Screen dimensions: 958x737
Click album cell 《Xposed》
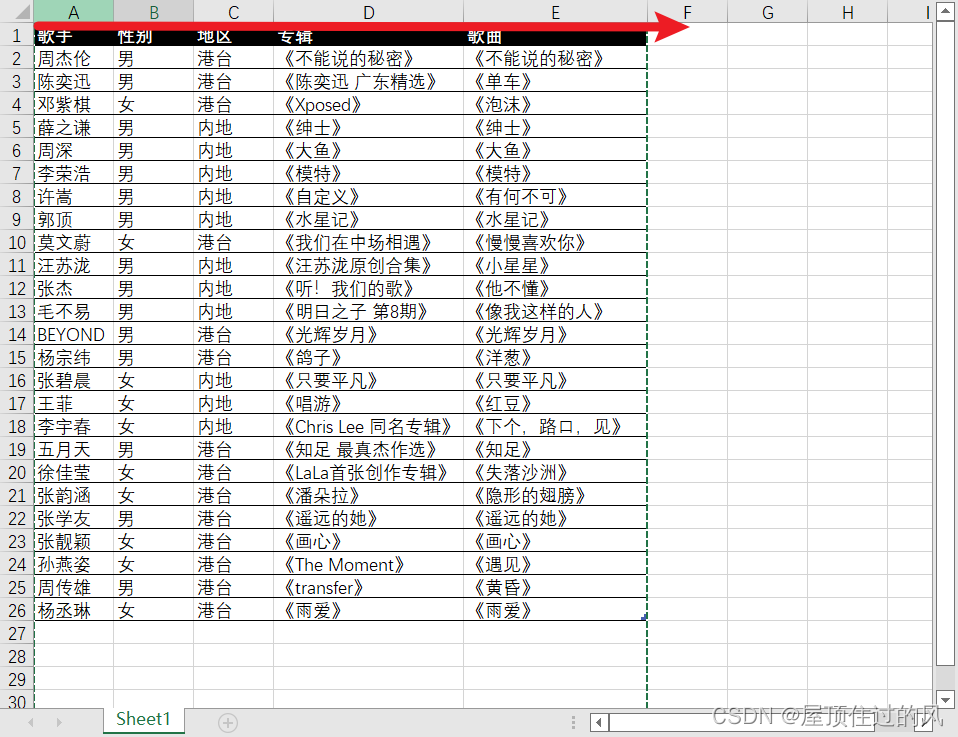tap(368, 104)
